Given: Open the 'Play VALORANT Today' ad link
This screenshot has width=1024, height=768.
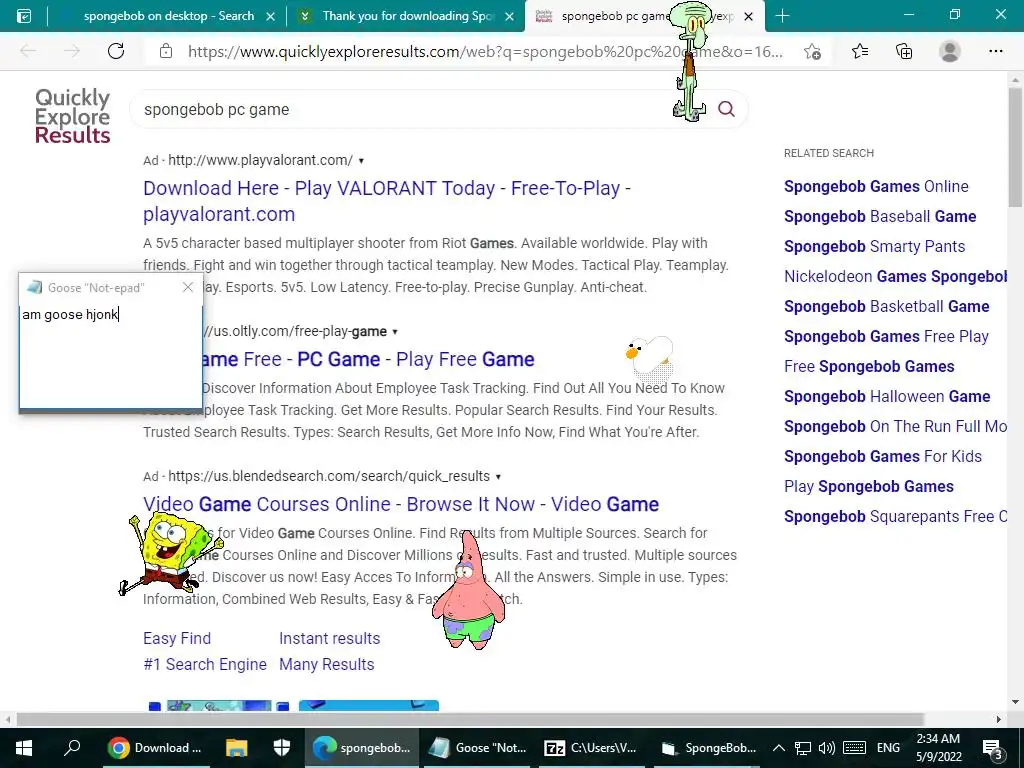Looking at the screenshot, I should [x=387, y=201].
